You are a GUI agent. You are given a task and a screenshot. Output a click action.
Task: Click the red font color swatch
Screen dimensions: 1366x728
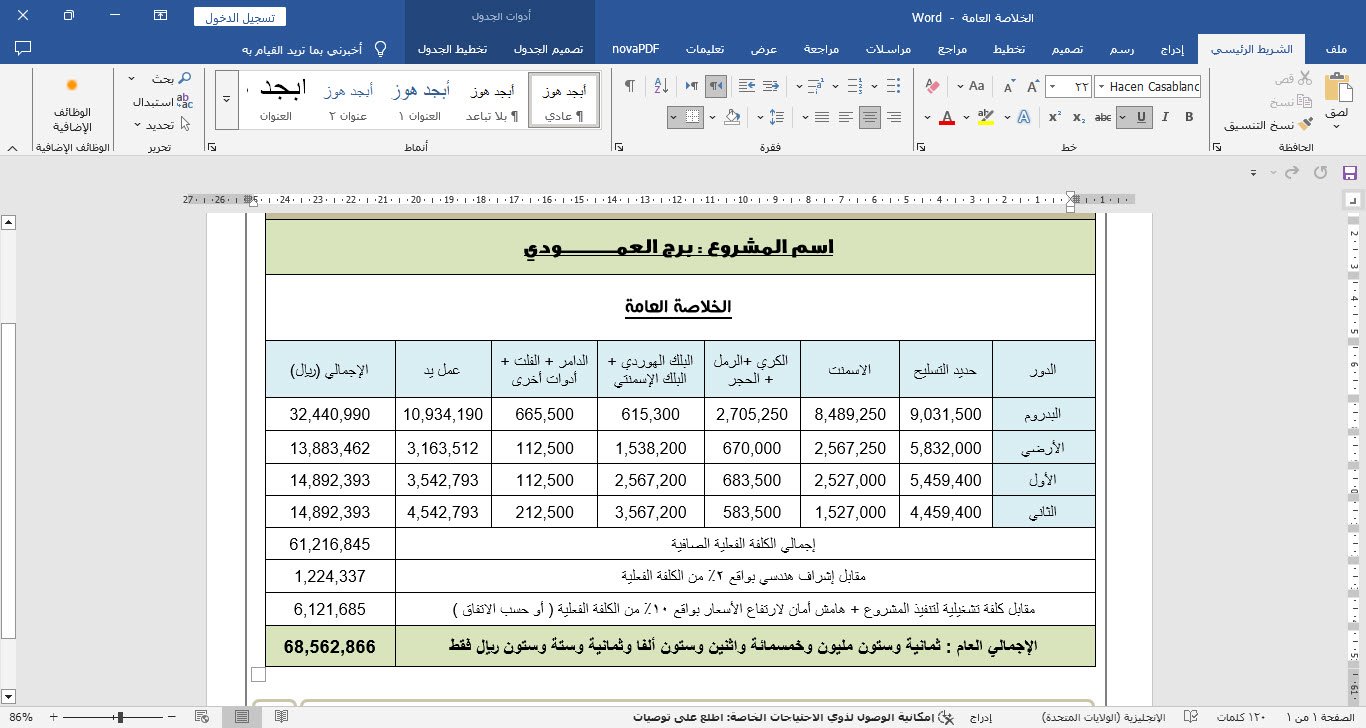point(946,118)
